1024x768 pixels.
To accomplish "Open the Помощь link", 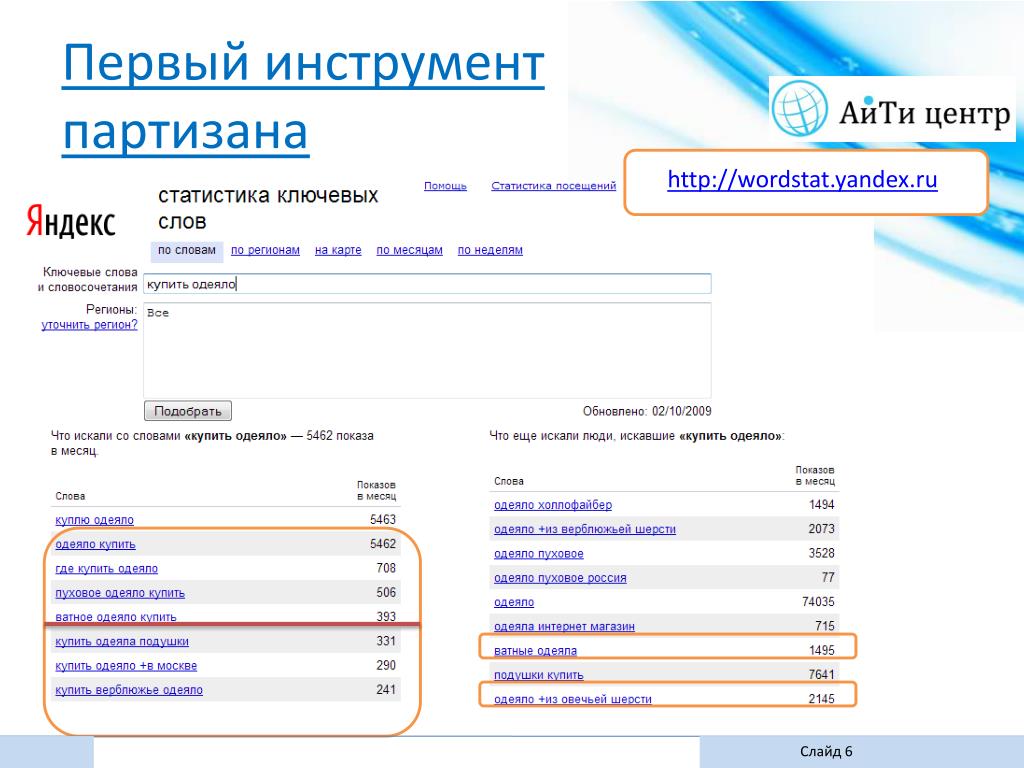I will [x=445, y=185].
